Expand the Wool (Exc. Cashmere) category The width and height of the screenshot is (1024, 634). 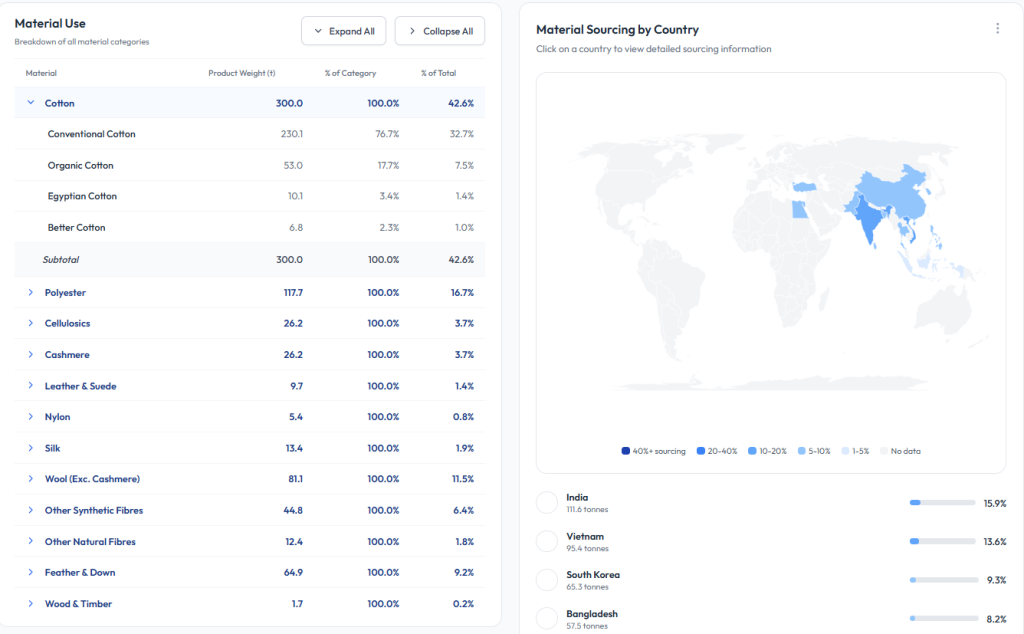click(31, 479)
